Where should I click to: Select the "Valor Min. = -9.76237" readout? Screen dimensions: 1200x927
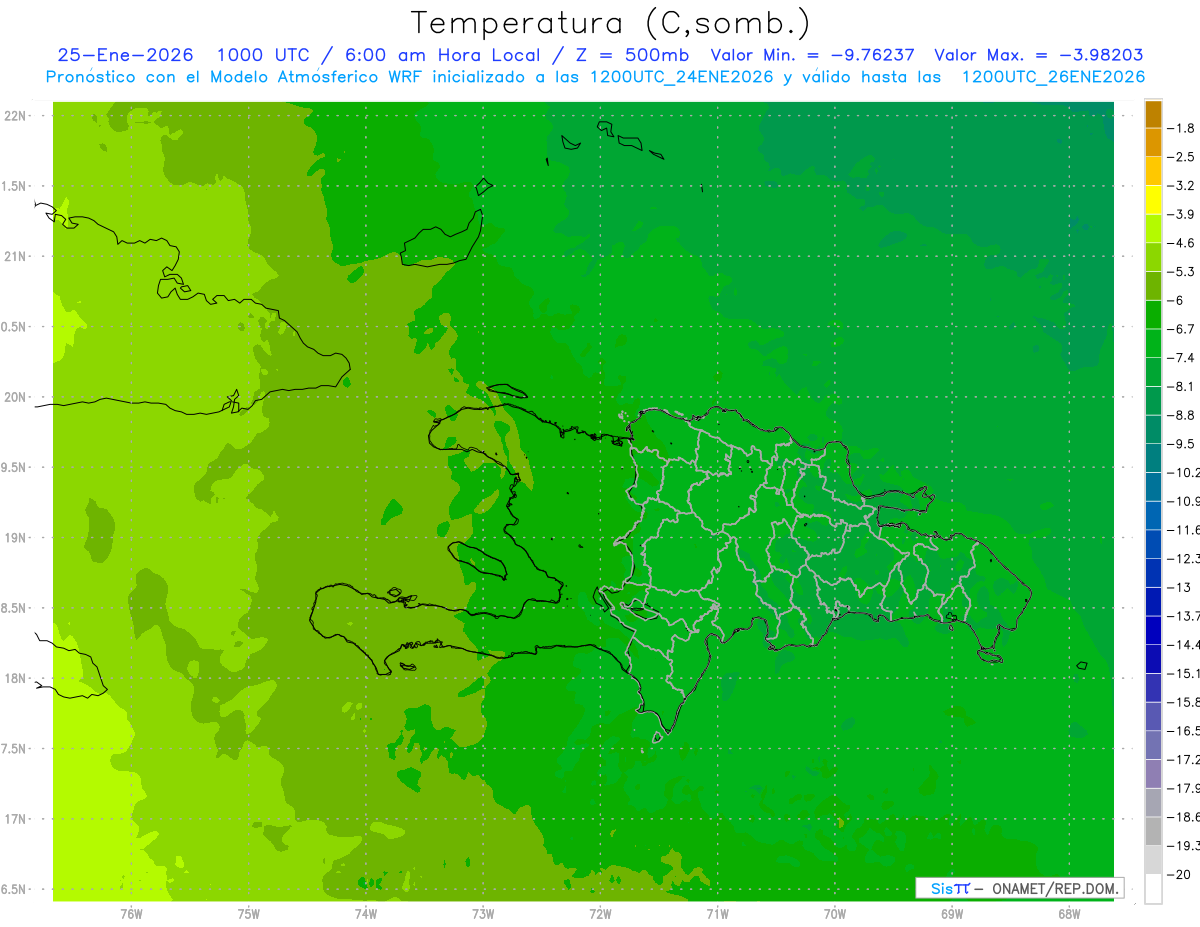pyautogui.click(x=812, y=55)
